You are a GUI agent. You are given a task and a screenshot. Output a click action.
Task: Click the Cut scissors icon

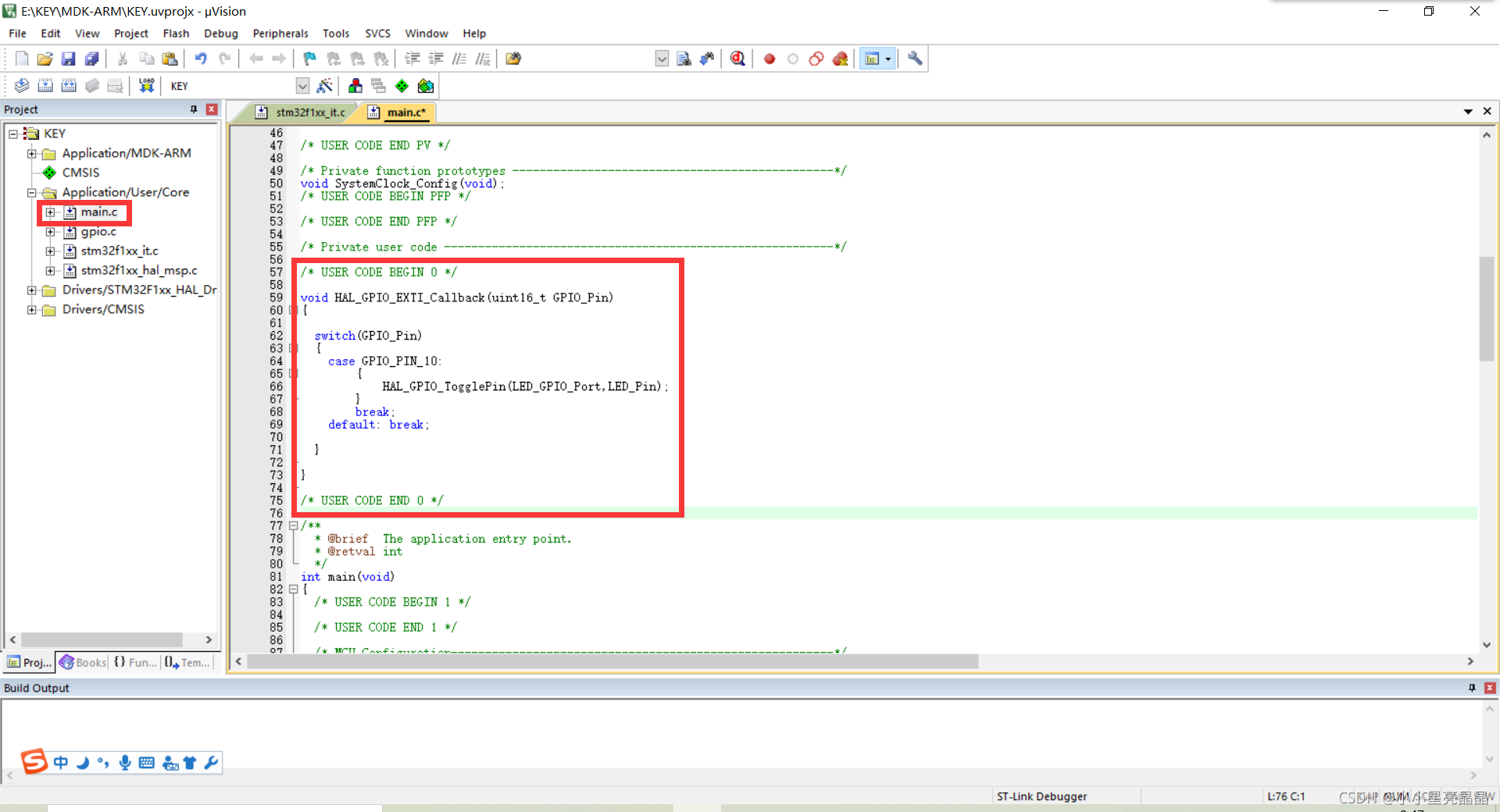coord(123,59)
